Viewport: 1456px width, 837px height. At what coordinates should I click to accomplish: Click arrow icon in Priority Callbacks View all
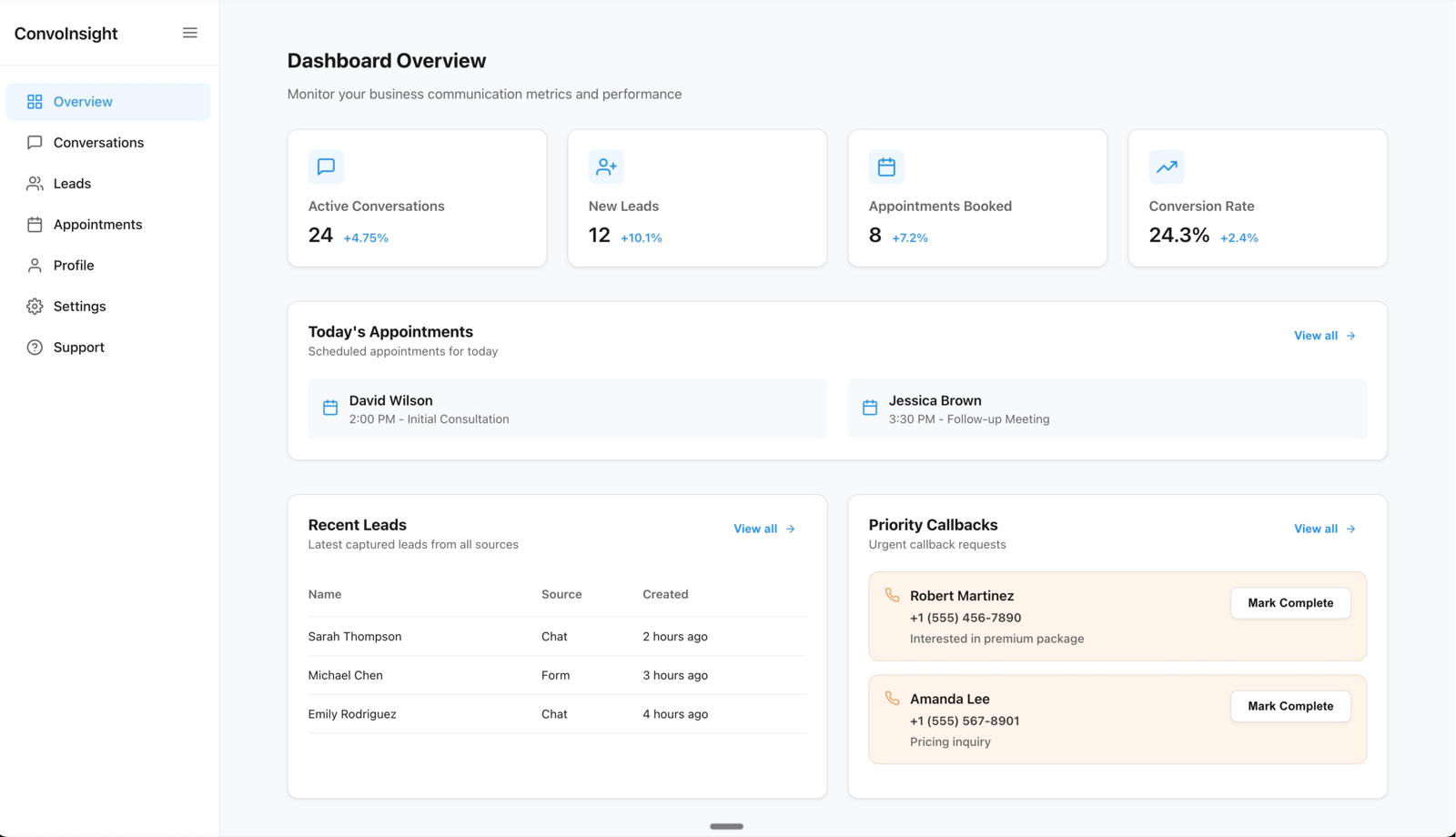pyautogui.click(x=1351, y=529)
